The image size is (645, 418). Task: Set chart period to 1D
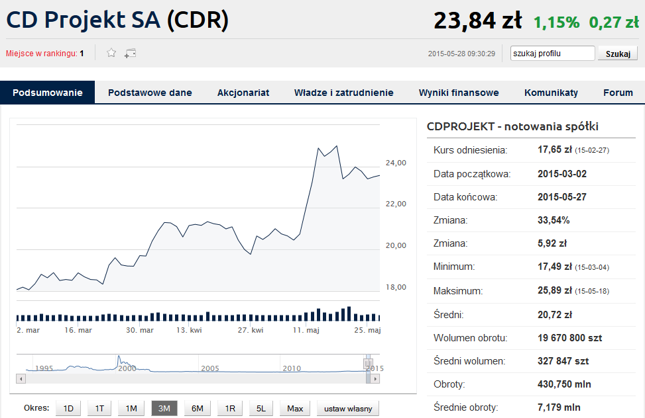click(x=68, y=409)
